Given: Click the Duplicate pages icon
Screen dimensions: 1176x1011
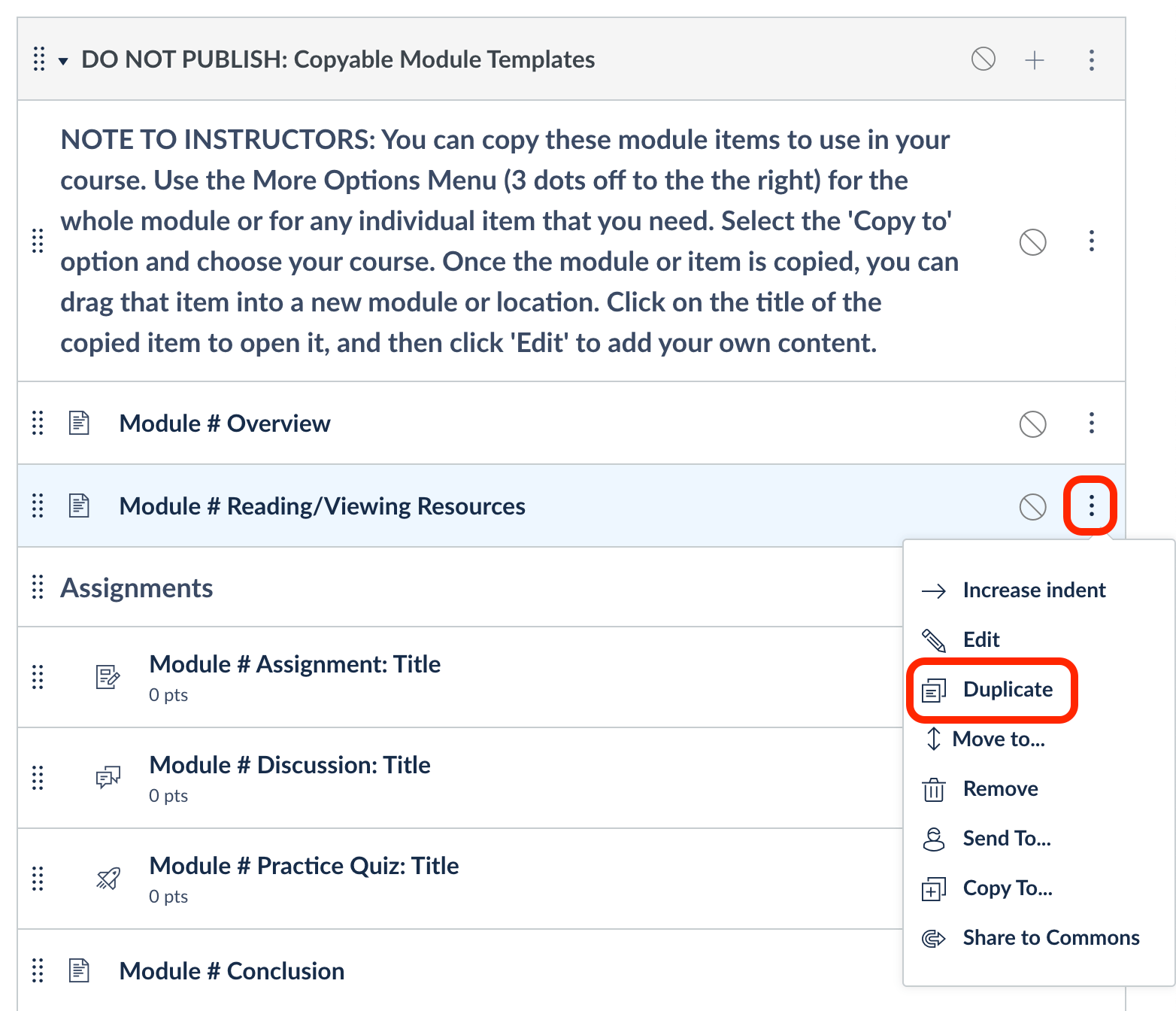Looking at the screenshot, I should (933, 690).
